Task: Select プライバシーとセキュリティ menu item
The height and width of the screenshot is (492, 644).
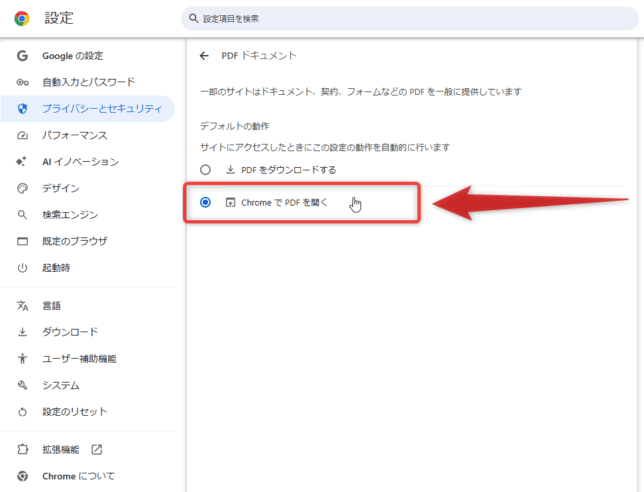Action: pos(88,108)
